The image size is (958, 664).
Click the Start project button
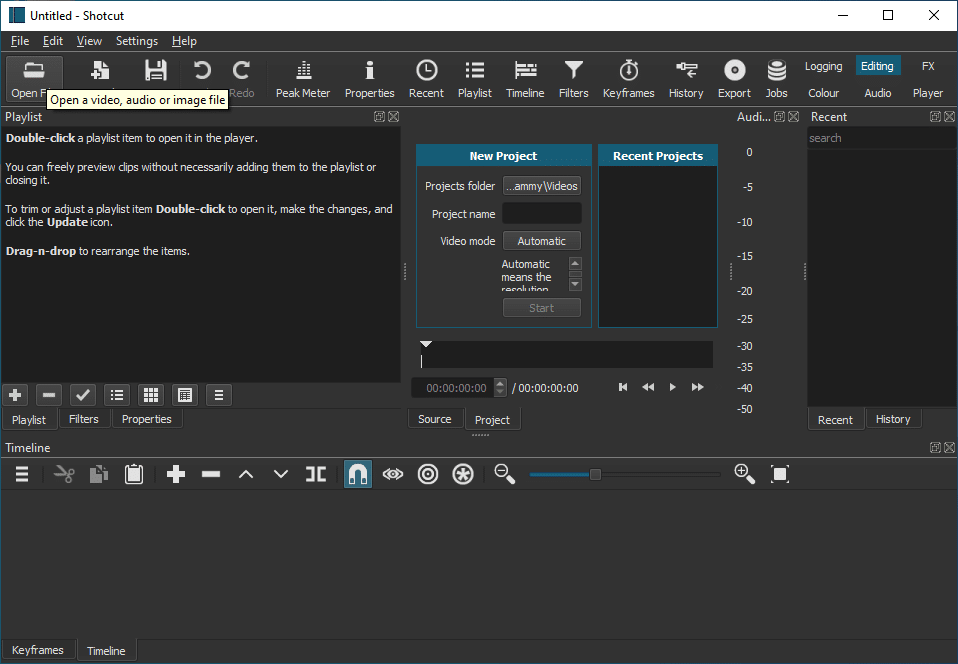click(x=541, y=308)
